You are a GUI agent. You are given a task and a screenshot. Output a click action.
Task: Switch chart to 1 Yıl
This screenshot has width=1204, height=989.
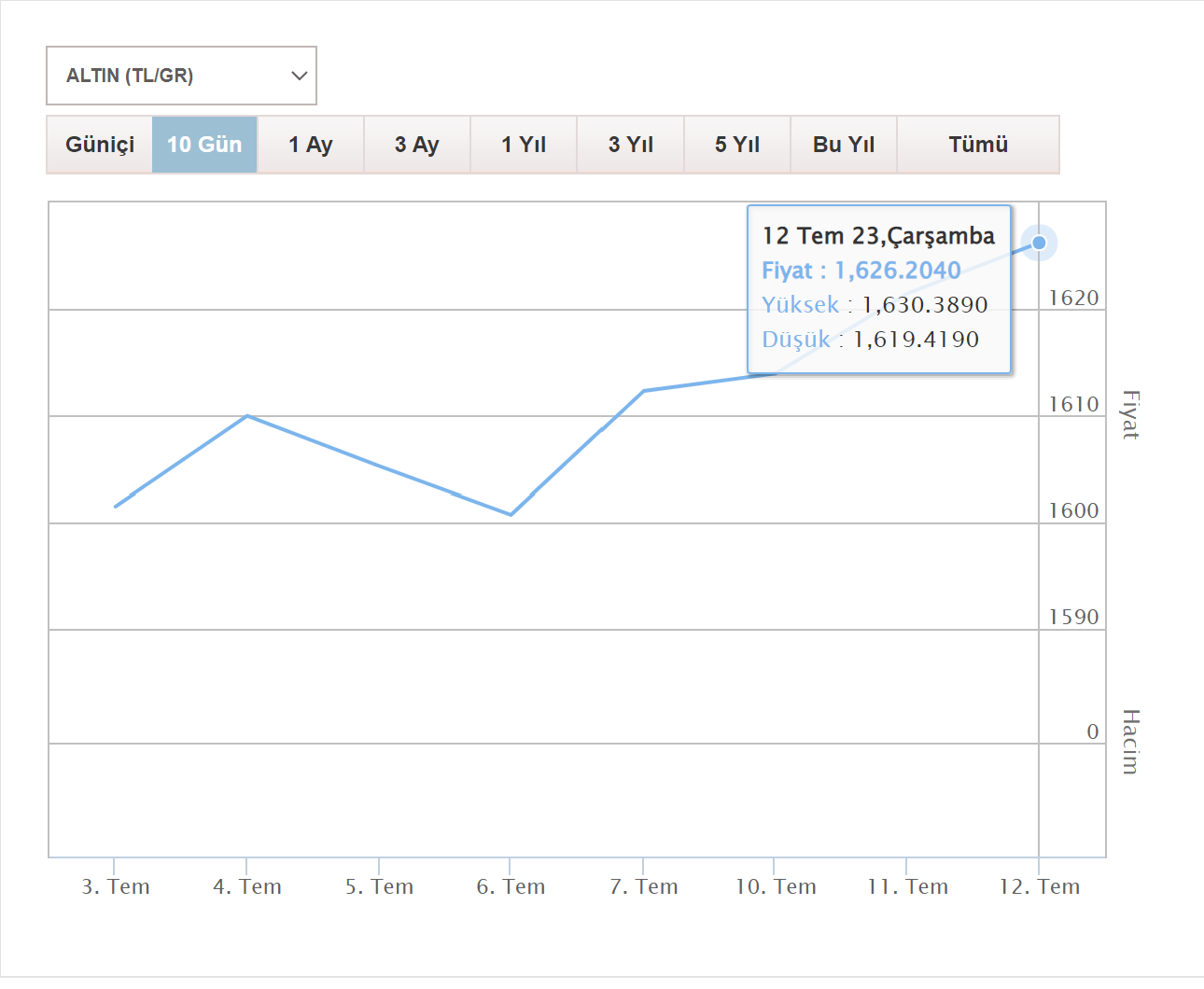pos(524,145)
